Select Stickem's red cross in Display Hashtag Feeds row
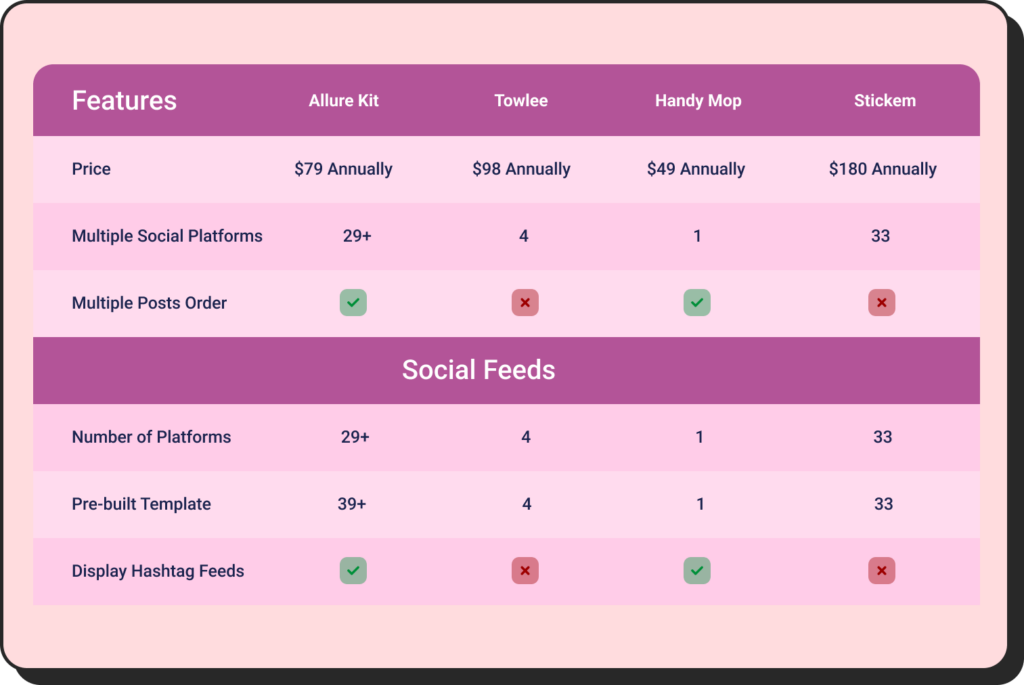Screen dimensions: 1024x685 pyautogui.click(x=881, y=571)
